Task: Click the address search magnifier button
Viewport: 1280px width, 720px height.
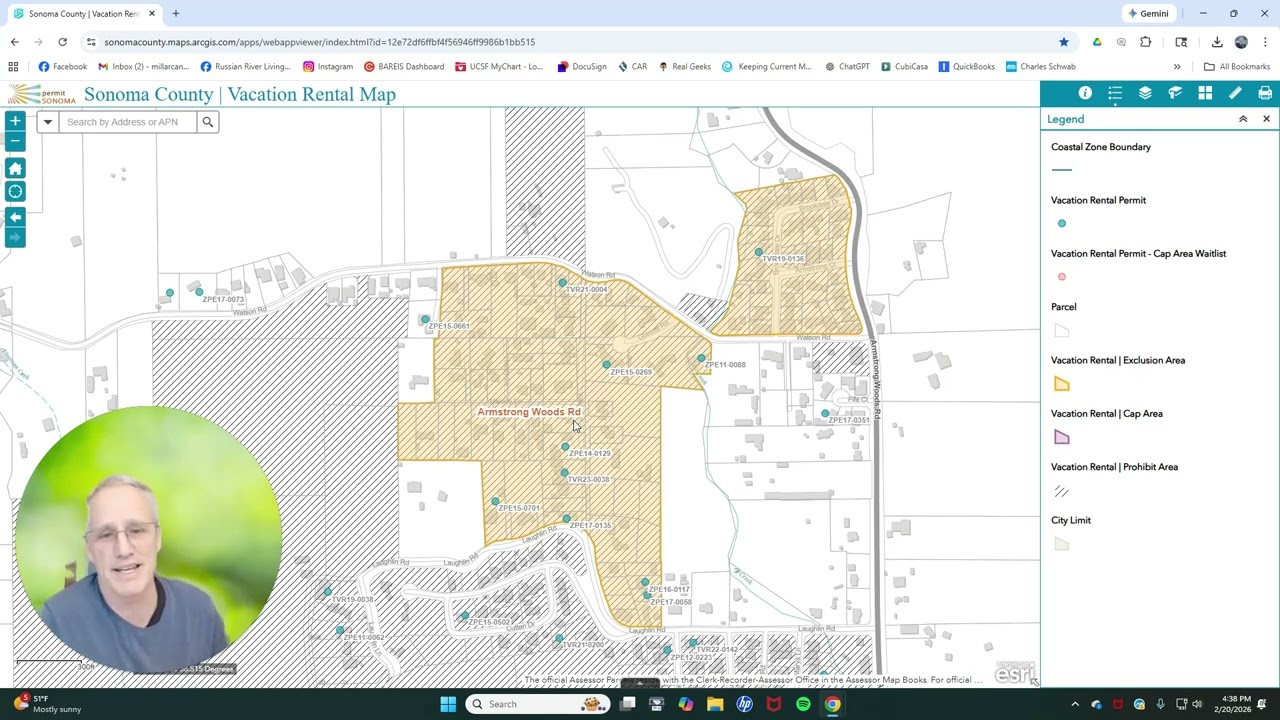Action: click(208, 122)
